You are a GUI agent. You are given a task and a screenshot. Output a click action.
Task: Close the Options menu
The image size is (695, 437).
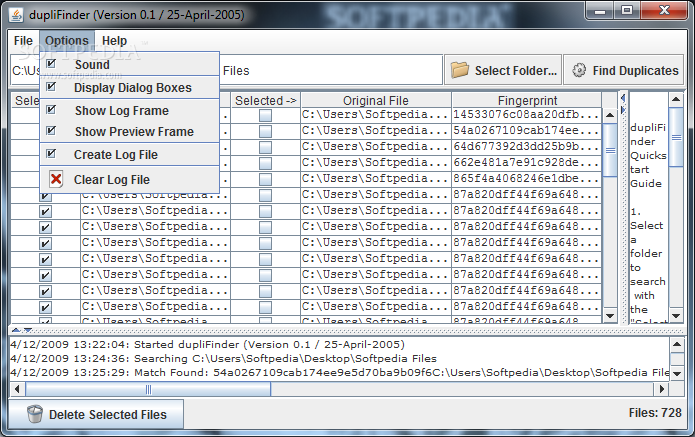click(x=67, y=41)
